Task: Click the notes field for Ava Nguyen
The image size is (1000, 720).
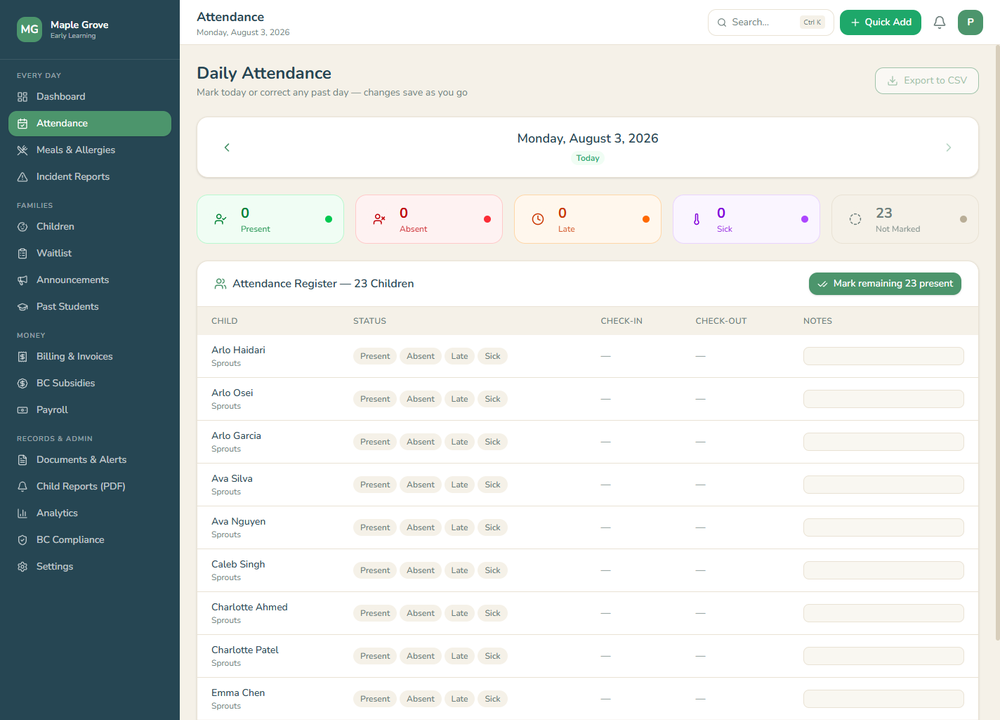Action: point(883,527)
